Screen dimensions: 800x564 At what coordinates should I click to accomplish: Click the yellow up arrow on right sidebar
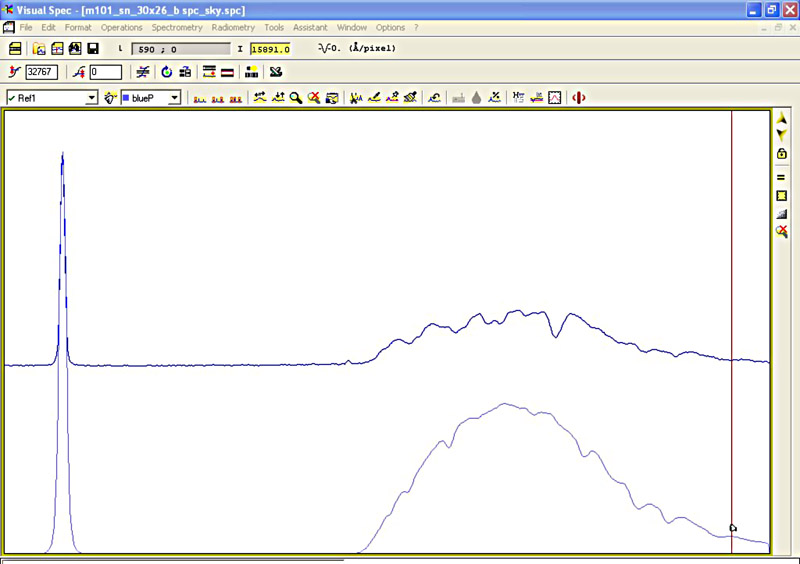coord(782,119)
